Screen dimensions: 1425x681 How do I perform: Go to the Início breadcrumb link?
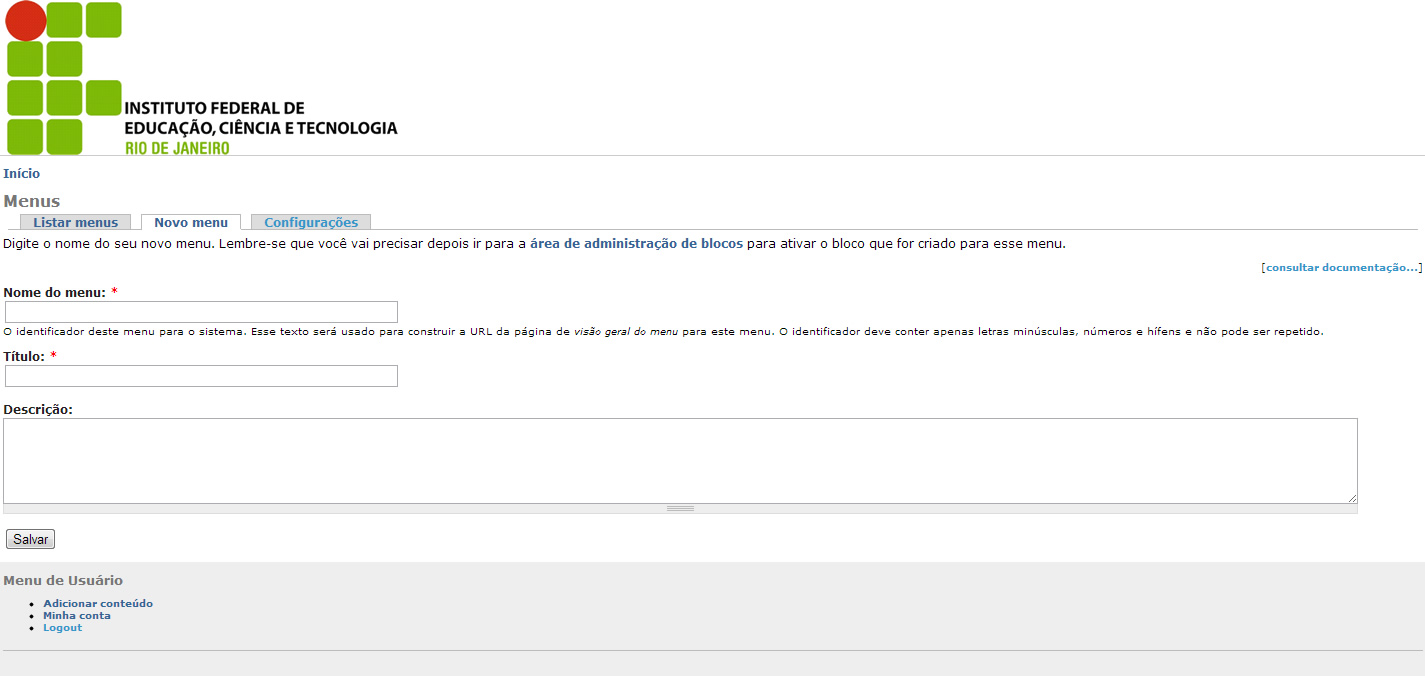pyautogui.click(x=22, y=174)
